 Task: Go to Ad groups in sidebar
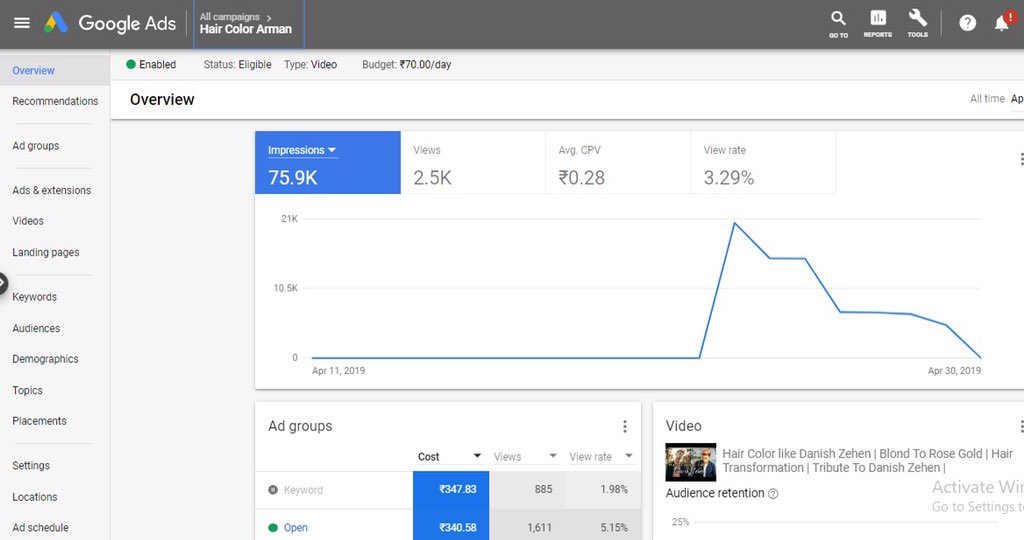pyautogui.click(x=35, y=146)
